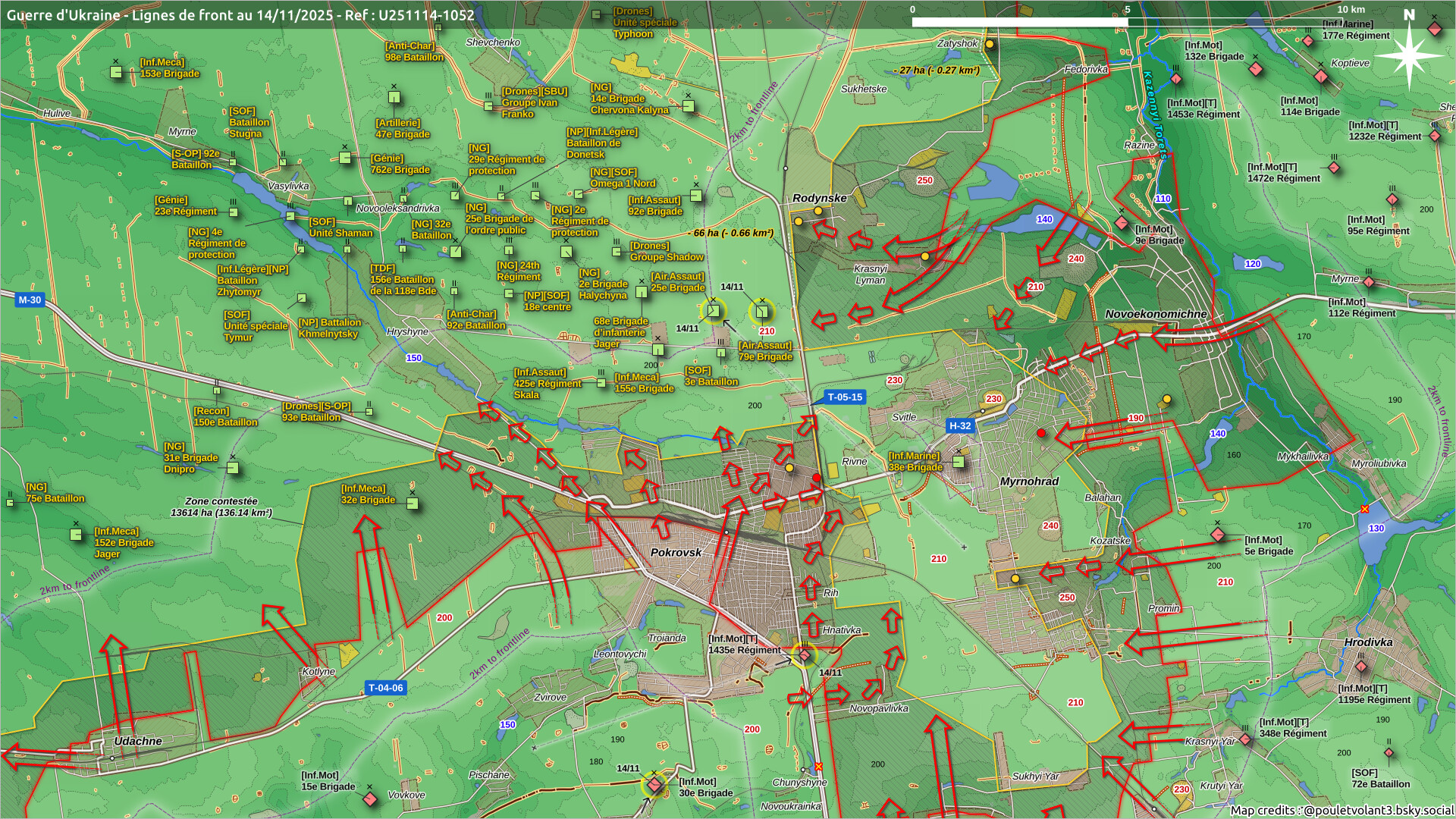The height and width of the screenshot is (819, 1456).
Task: Click the Rodynske town label
Action: [x=819, y=199]
